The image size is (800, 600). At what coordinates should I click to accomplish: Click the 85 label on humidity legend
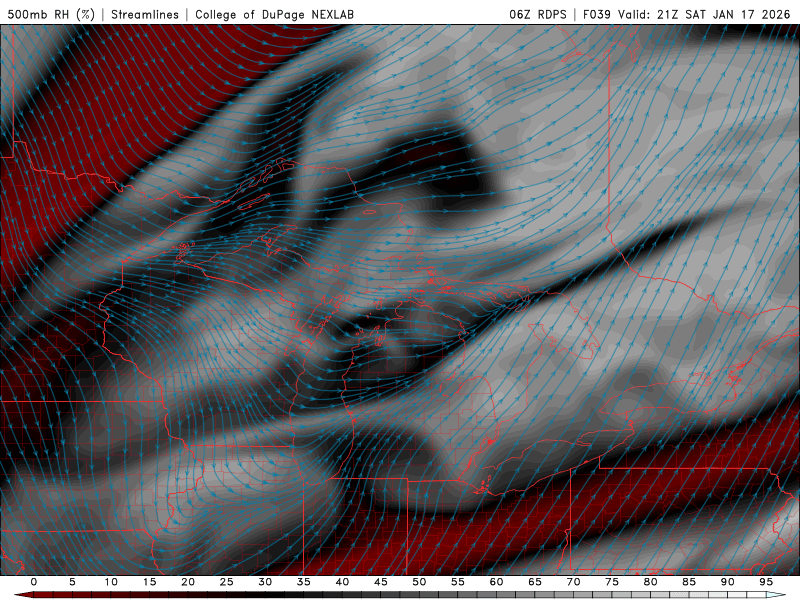[689, 582]
